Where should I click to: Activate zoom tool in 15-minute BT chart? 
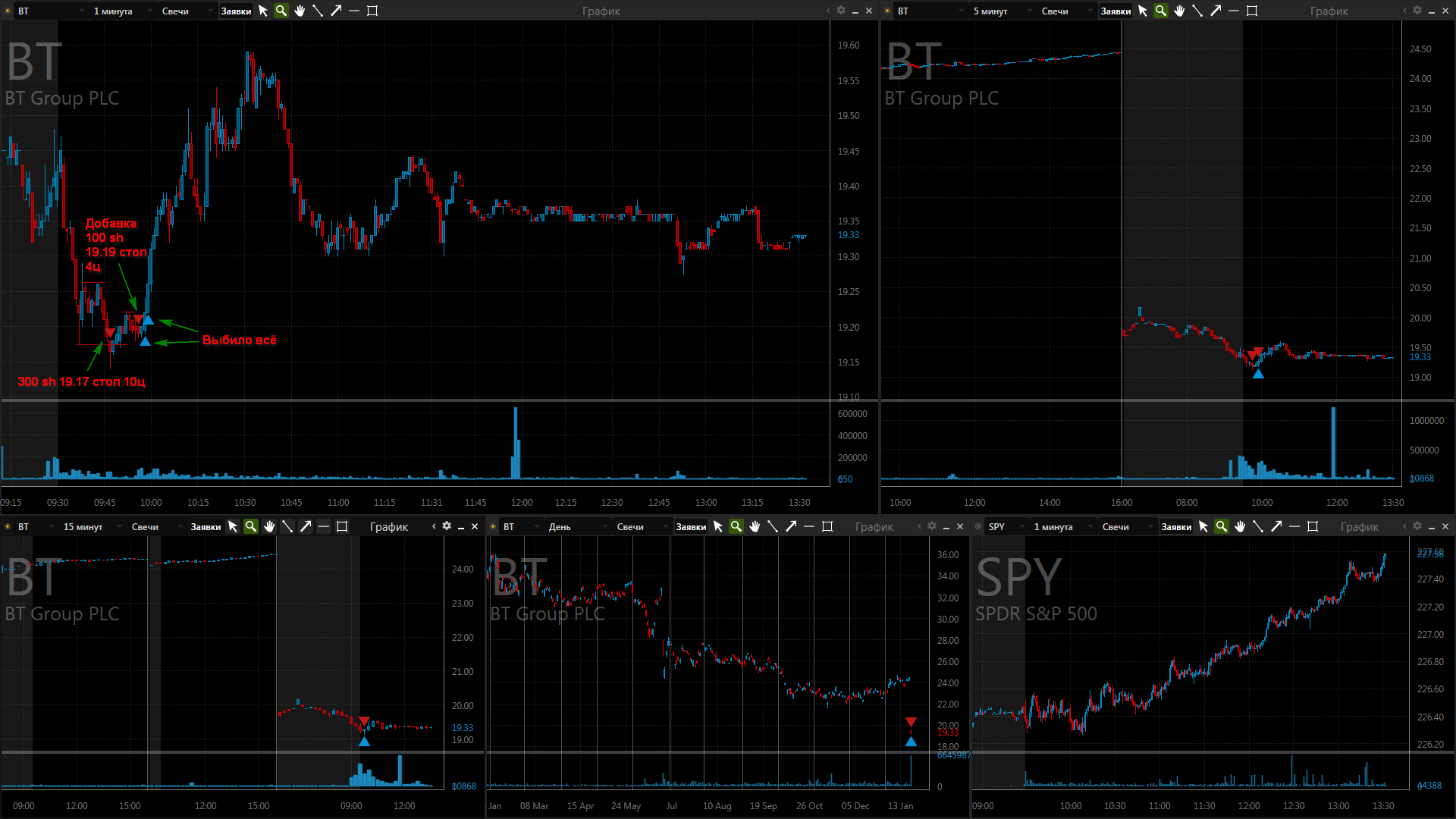click(x=251, y=526)
